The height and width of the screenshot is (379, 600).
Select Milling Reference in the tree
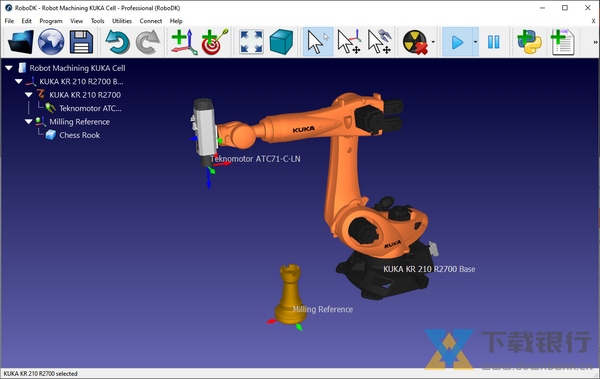click(80, 122)
